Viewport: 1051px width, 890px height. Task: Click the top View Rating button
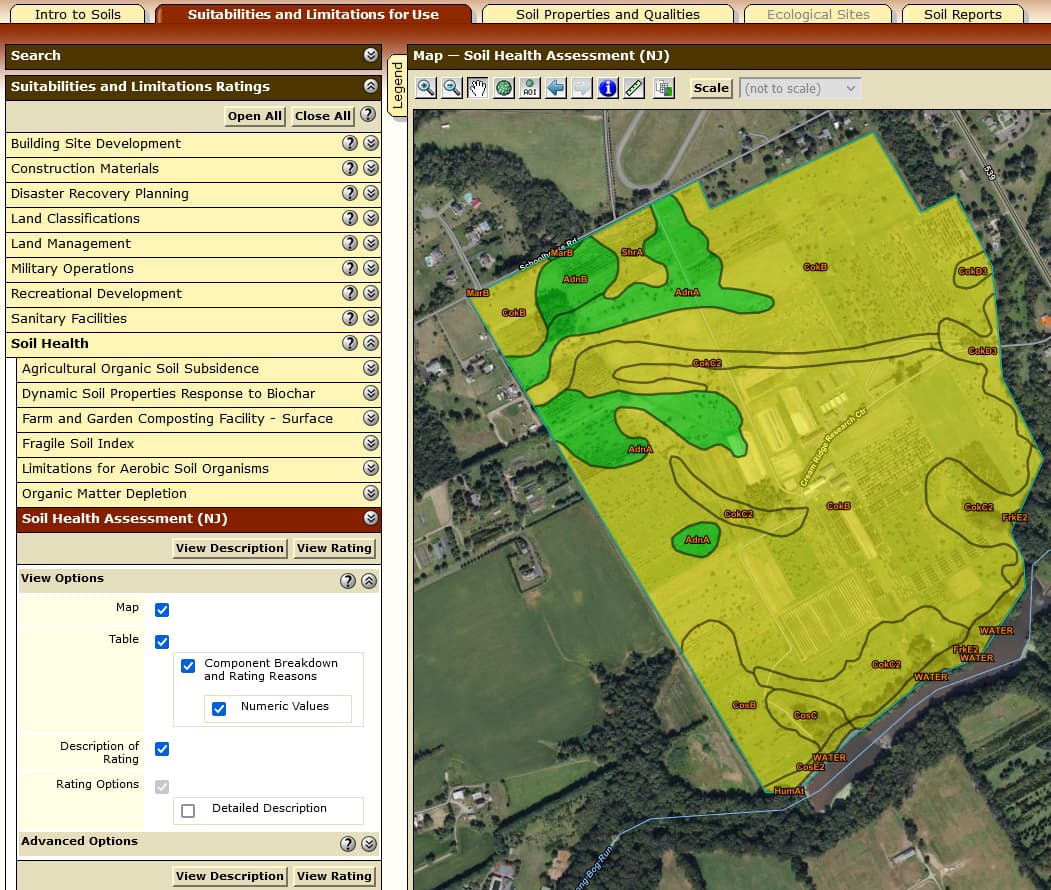(334, 548)
